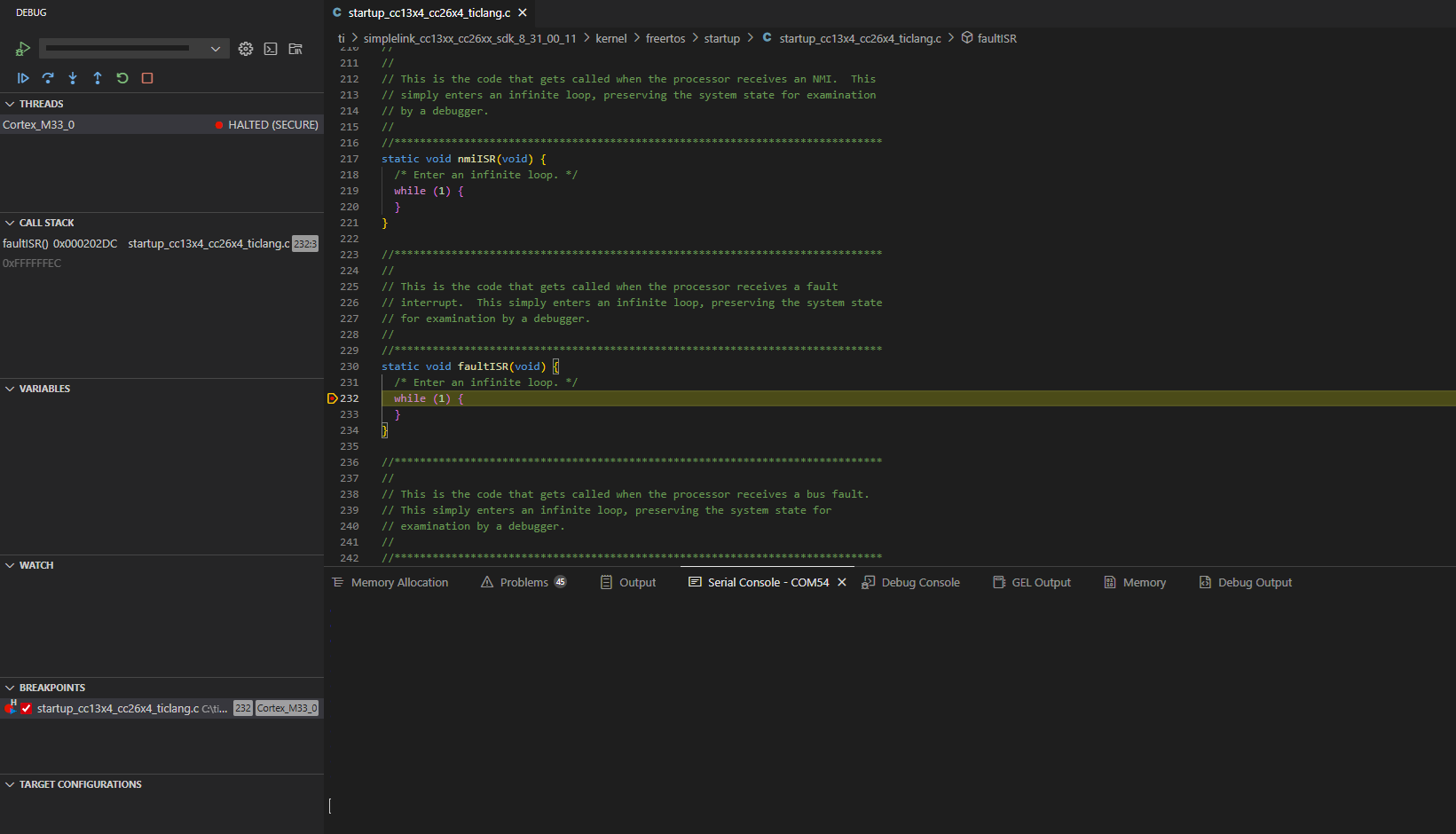Click the Continue debug button
The width and height of the screenshot is (1456, 834).
coord(23,78)
